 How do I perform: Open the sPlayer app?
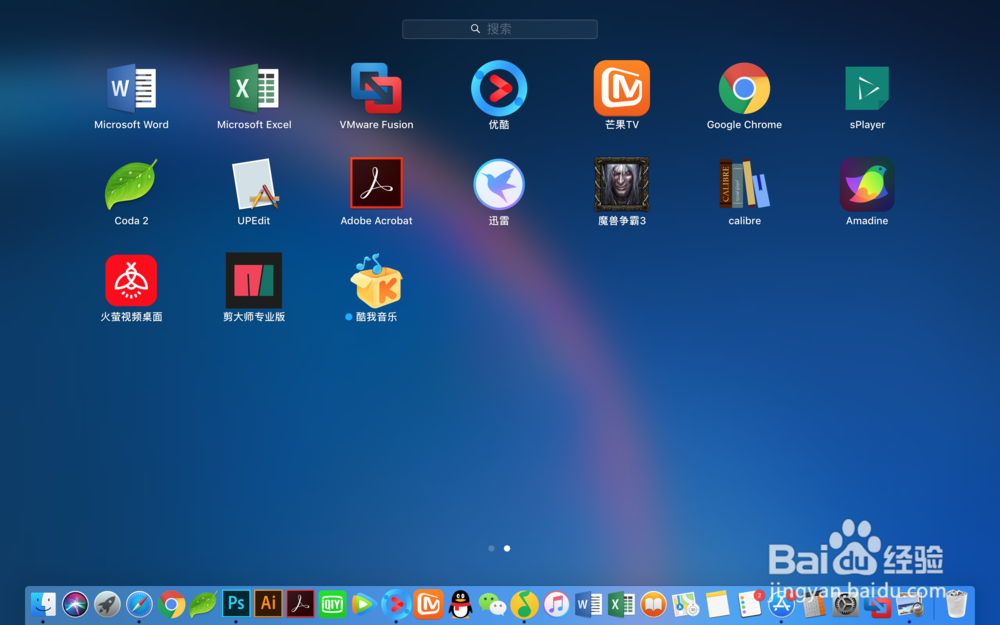coord(867,88)
